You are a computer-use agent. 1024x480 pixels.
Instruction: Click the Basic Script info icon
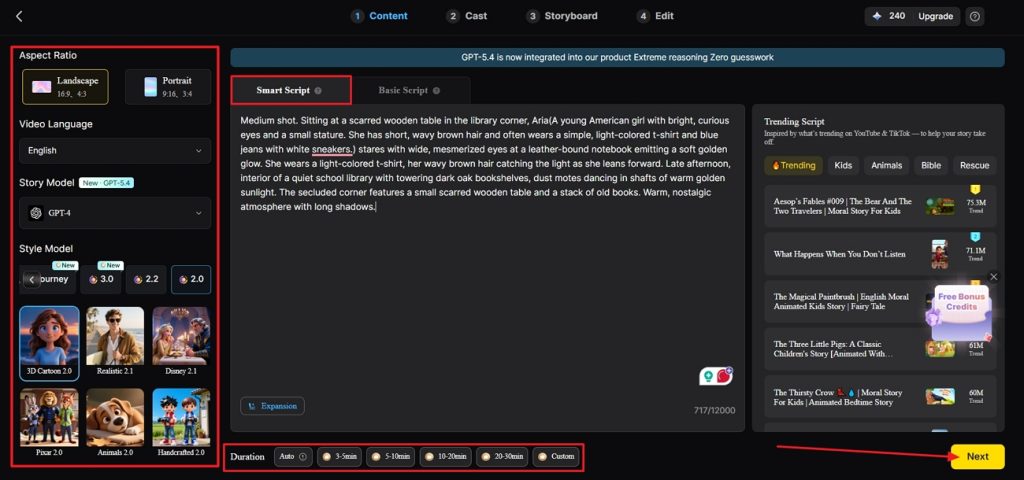tap(436, 91)
